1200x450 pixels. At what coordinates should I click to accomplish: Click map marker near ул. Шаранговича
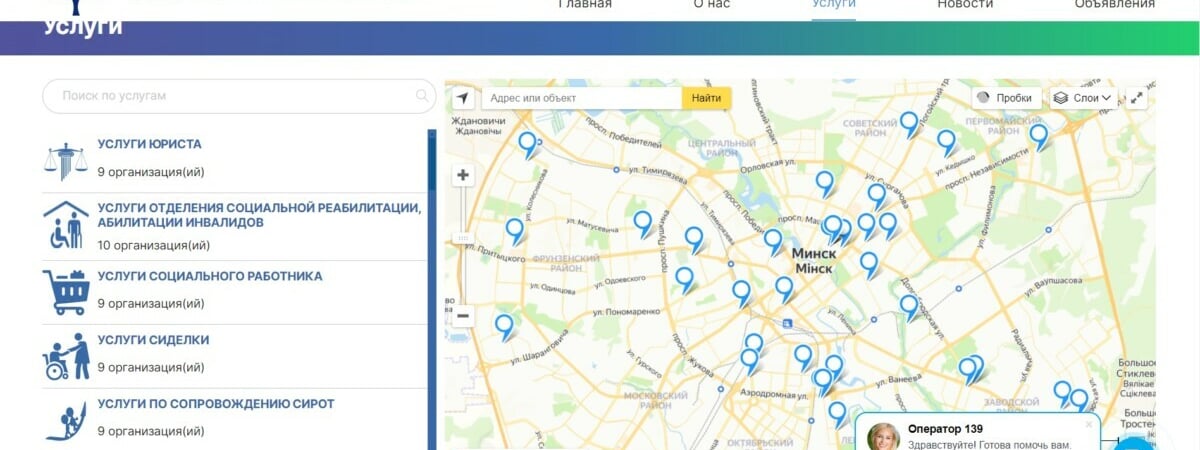pos(504,327)
